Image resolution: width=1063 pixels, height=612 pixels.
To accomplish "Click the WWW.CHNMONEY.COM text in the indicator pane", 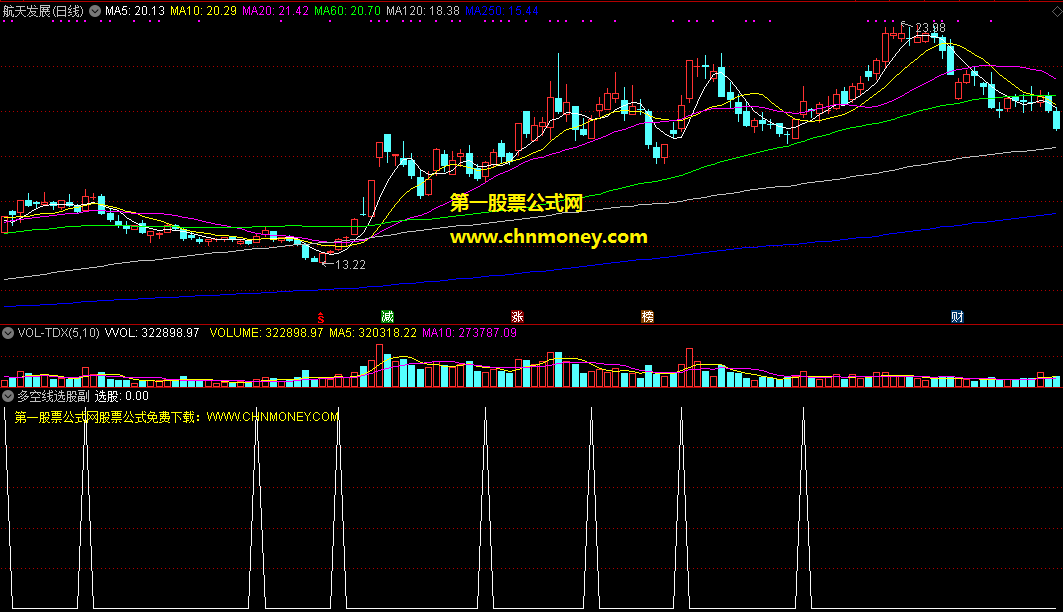I will (x=273, y=417).
